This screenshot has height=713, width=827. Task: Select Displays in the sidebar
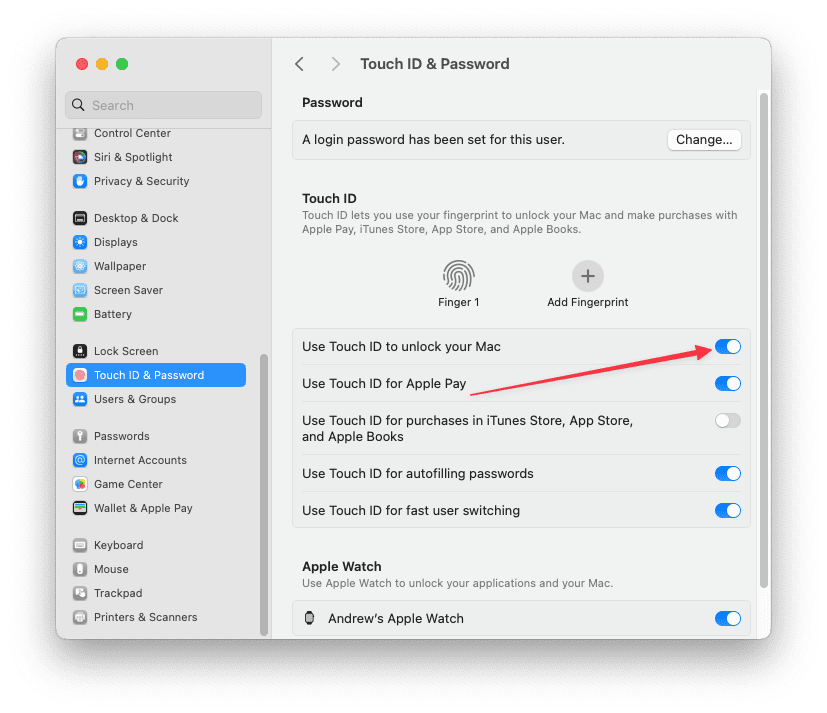pyautogui.click(x=156, y=242)
